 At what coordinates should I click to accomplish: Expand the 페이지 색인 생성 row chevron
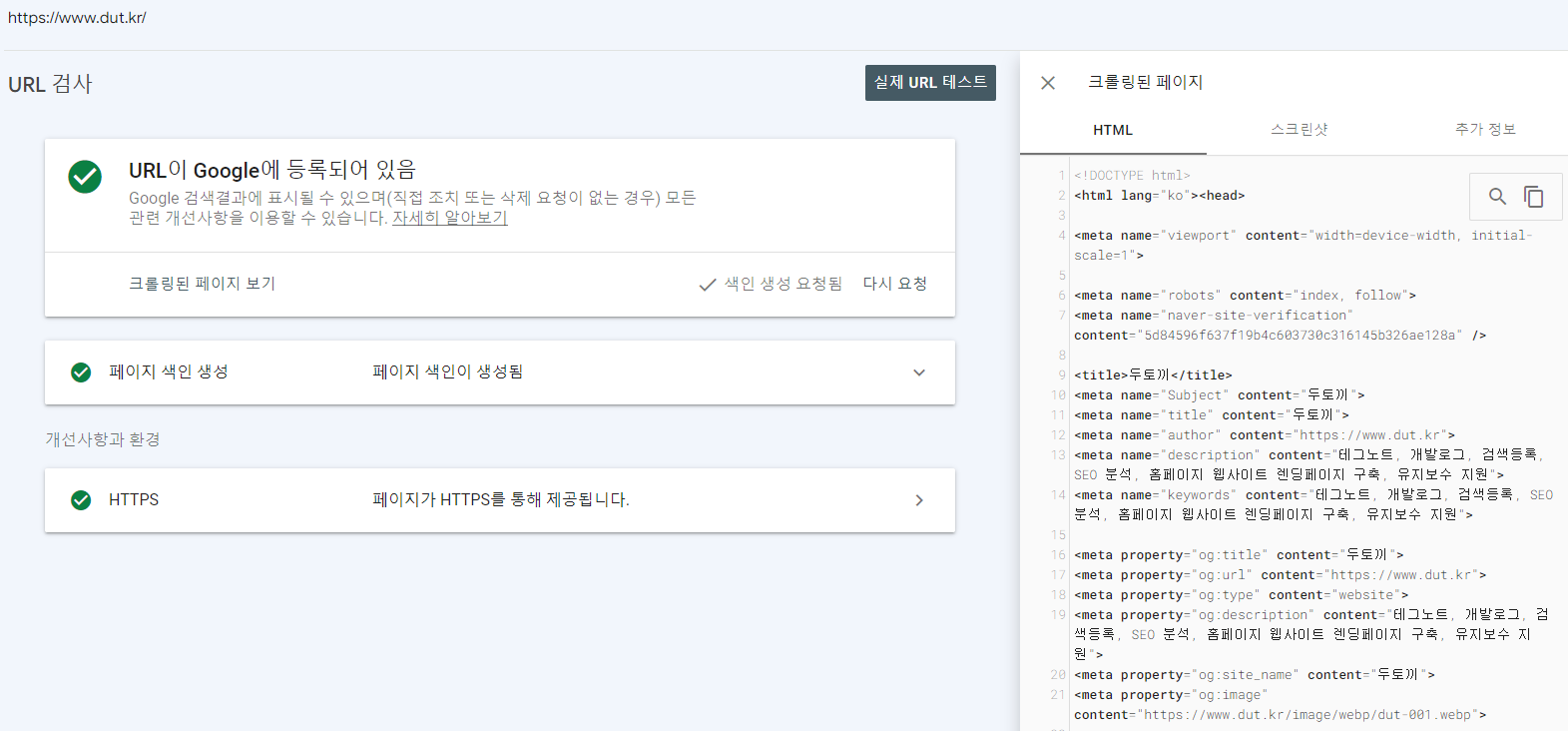[x=919, y=372]
